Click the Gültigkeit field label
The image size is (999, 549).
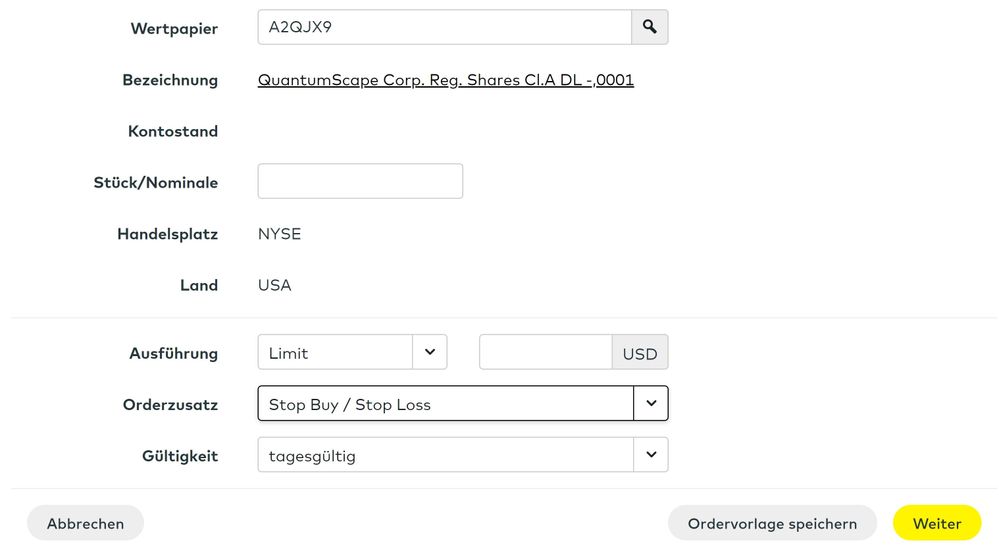[180, 455]
